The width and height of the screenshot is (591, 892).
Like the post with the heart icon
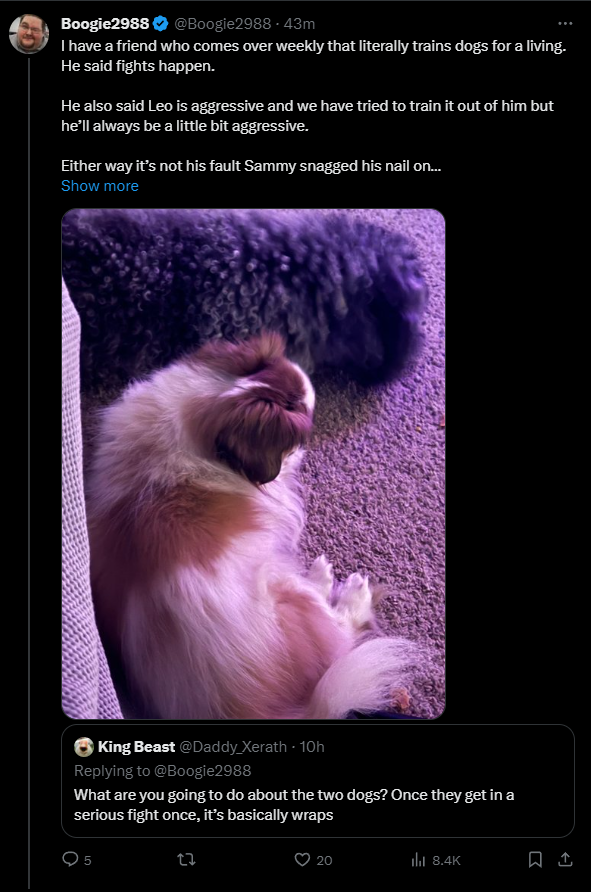pyautogui.click(x=302, y=859)
